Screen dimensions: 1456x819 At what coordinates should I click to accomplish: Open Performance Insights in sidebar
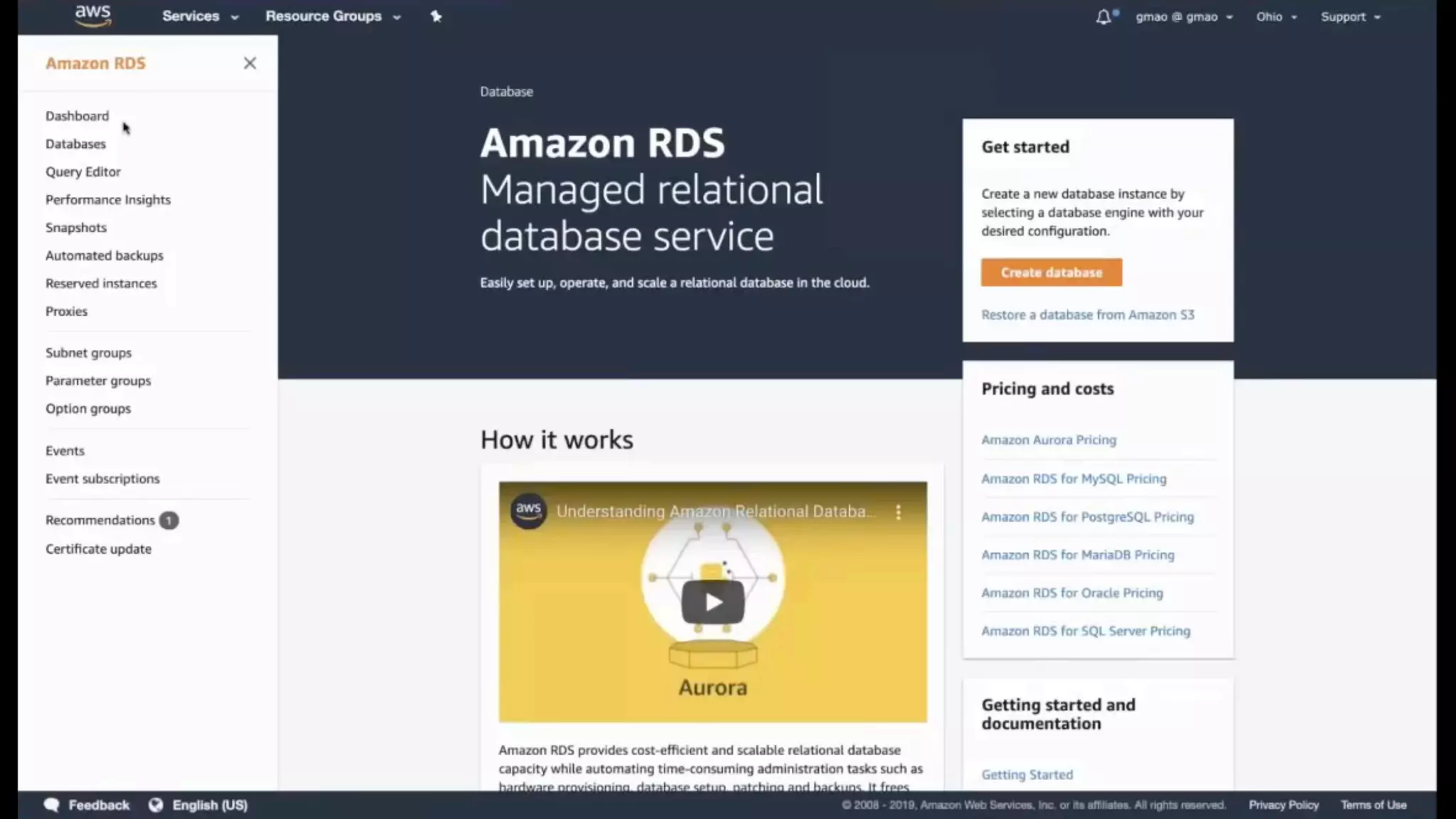[x=108, y=200]
